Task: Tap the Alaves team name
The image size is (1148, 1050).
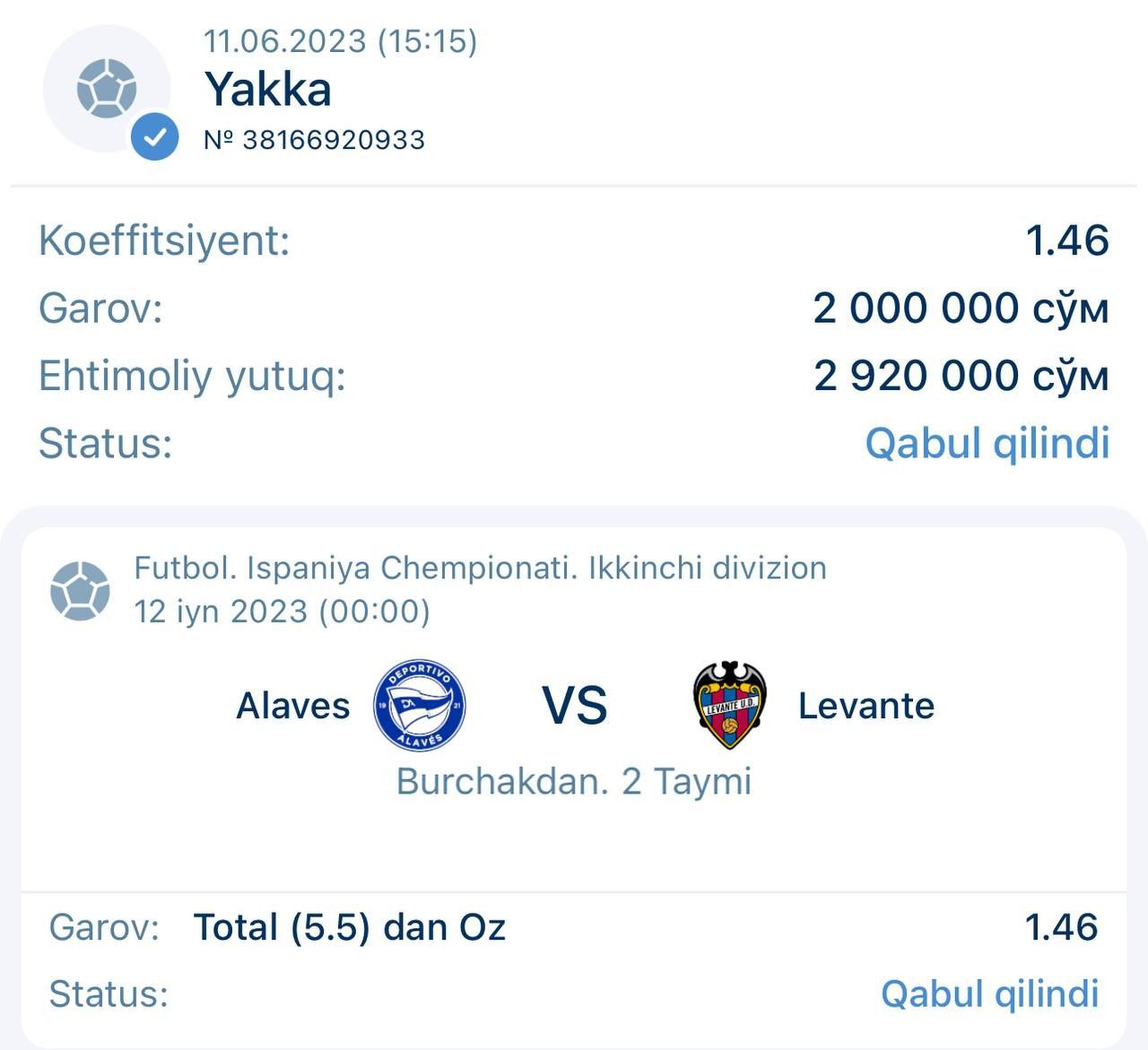Action: (x=292, y=706)
